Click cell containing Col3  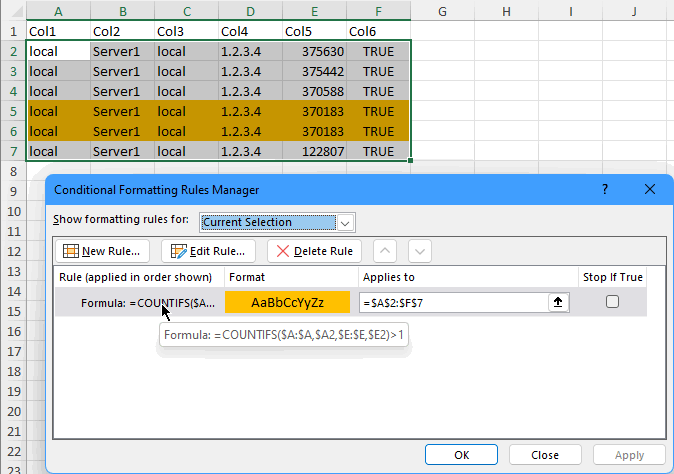coord(187,31)
